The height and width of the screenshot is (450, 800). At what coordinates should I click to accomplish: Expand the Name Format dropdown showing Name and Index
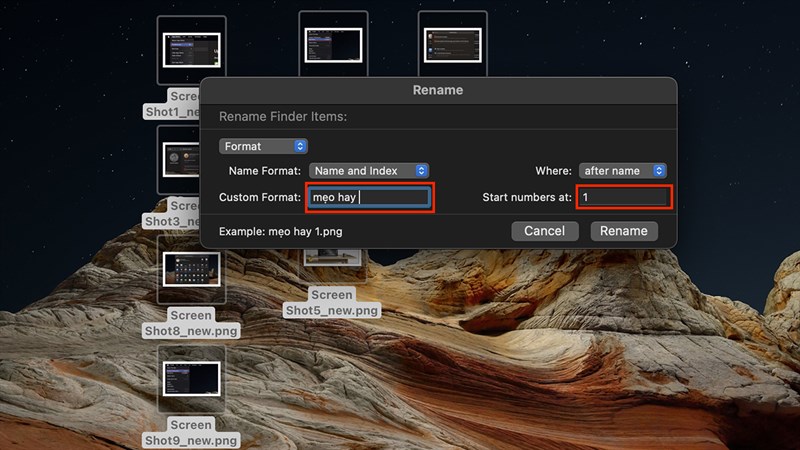click(x=368, y=171)
